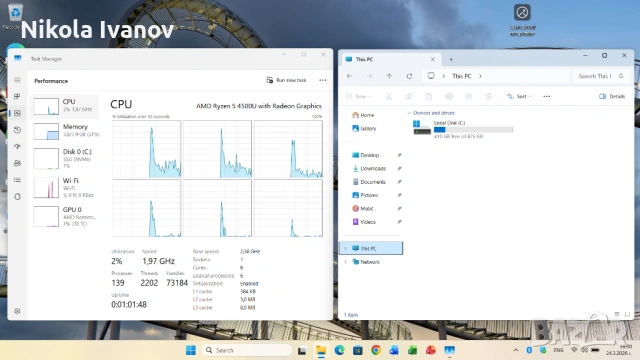The image size is (640, 360).
Task: Click AMD Ryzen 5 4500U processor name
Action: (x=259, y=106)
